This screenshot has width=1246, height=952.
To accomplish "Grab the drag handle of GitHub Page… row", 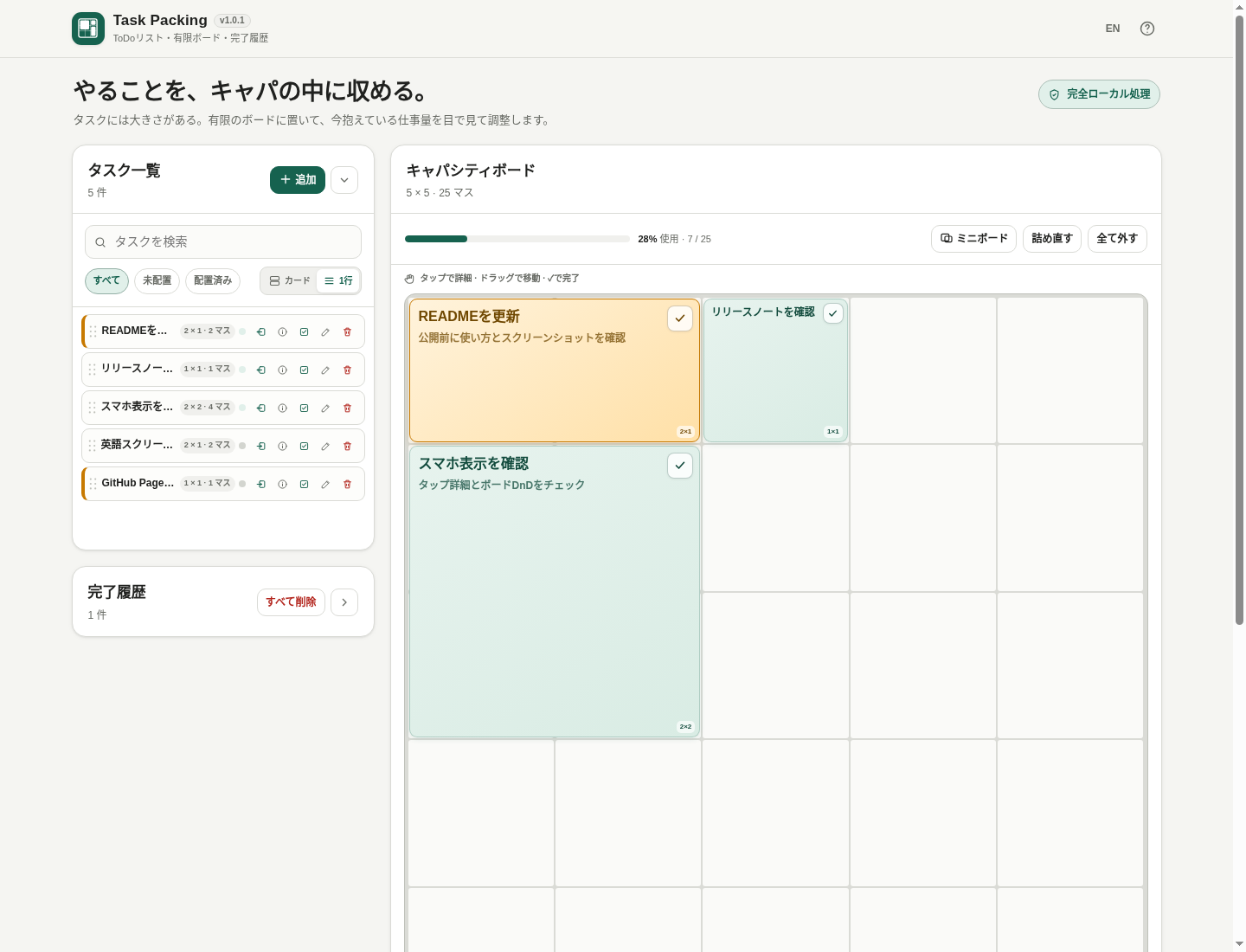I will point(93,484).
